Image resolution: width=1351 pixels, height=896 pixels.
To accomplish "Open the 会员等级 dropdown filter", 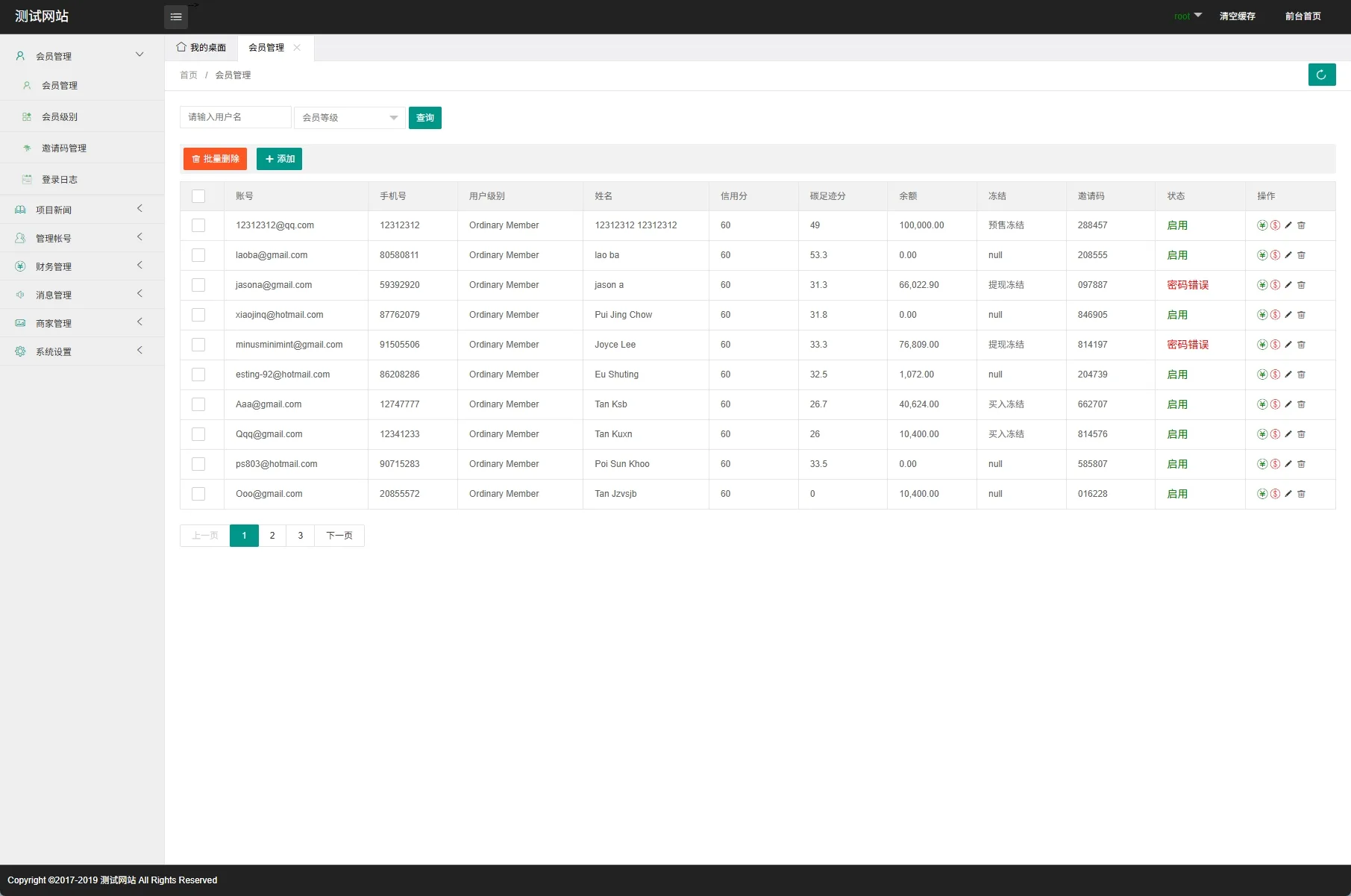I will point(349,118).
